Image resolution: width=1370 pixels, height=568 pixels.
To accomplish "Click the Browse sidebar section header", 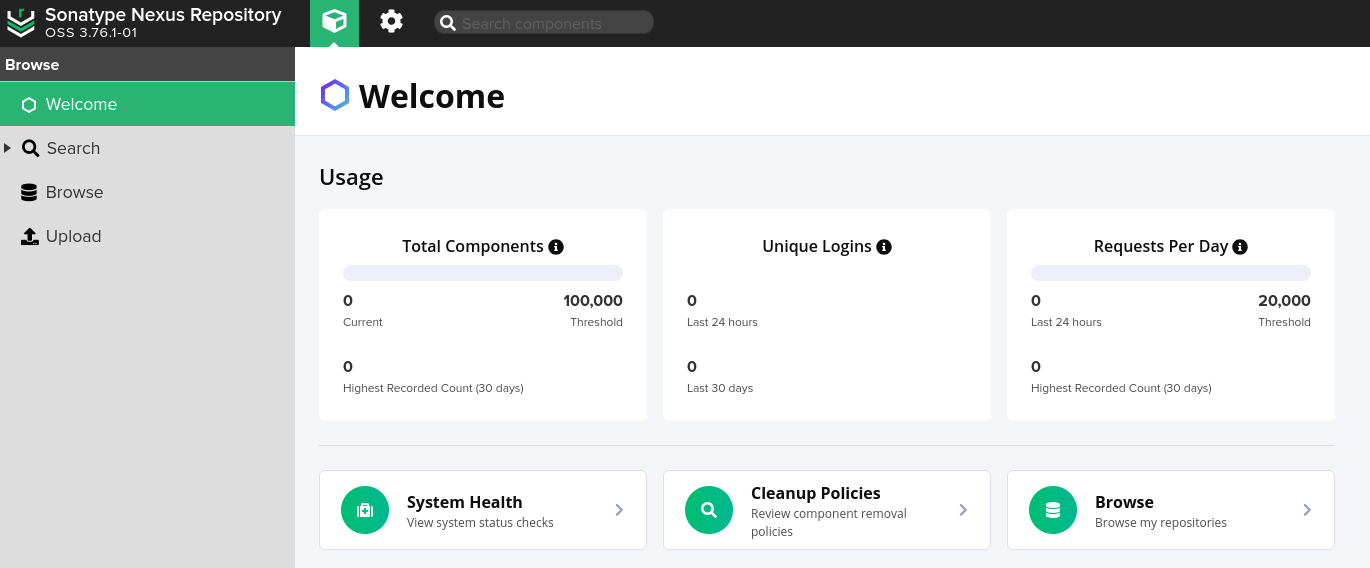I will [x=147, y=64].
